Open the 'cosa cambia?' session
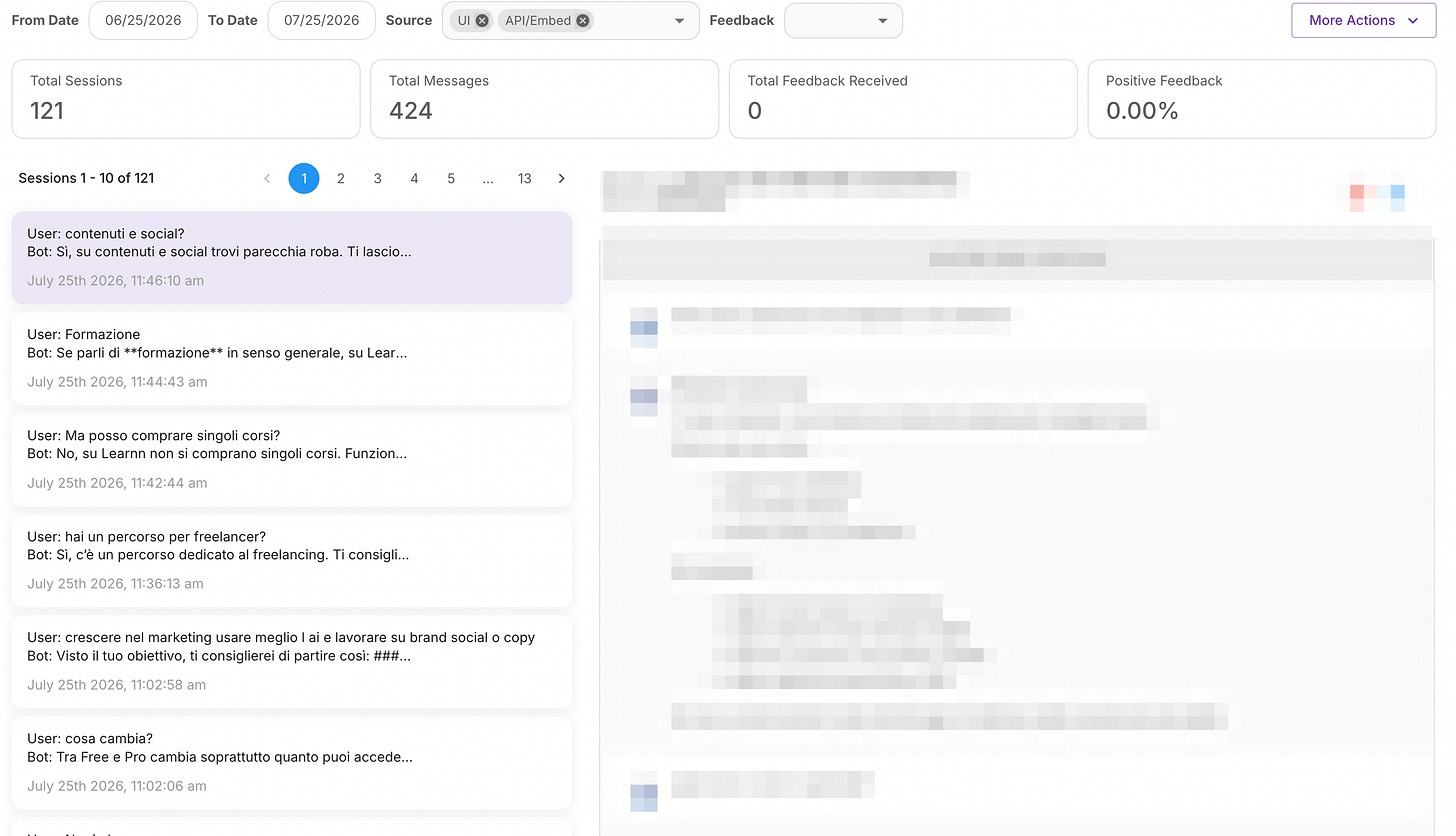 (x=292, y=762)
